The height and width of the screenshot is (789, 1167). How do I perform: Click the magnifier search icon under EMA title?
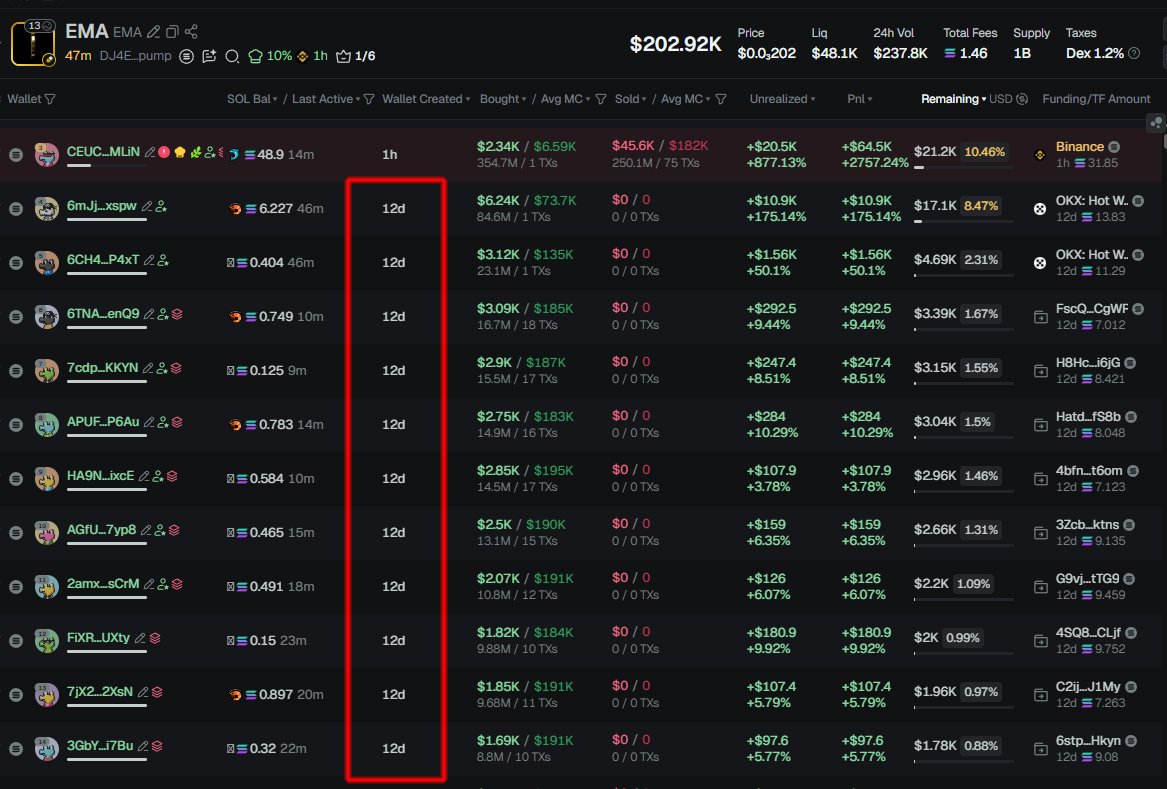[x=232, y=57]
